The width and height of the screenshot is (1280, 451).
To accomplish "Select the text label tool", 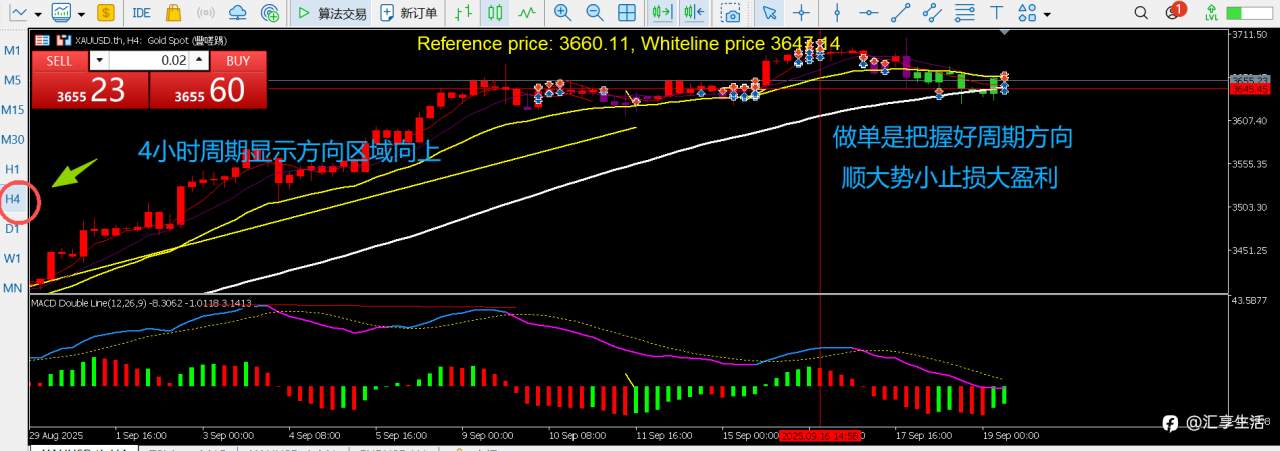I will (x=995, y=13).
